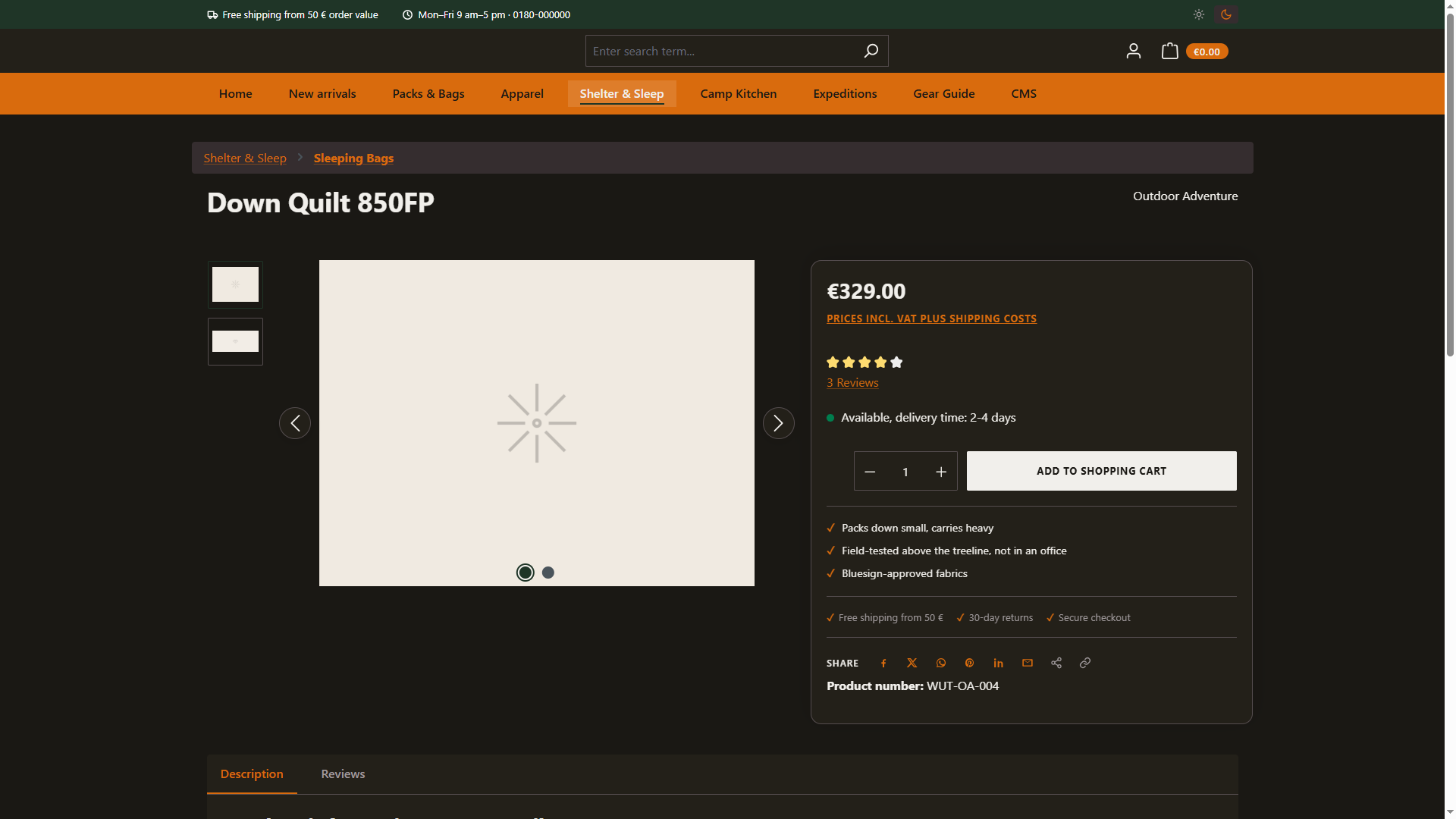The height and width of the screenshot is (819, 1456).
Task: Open prices incl. VAT shipping link
Action: (931, 318)
